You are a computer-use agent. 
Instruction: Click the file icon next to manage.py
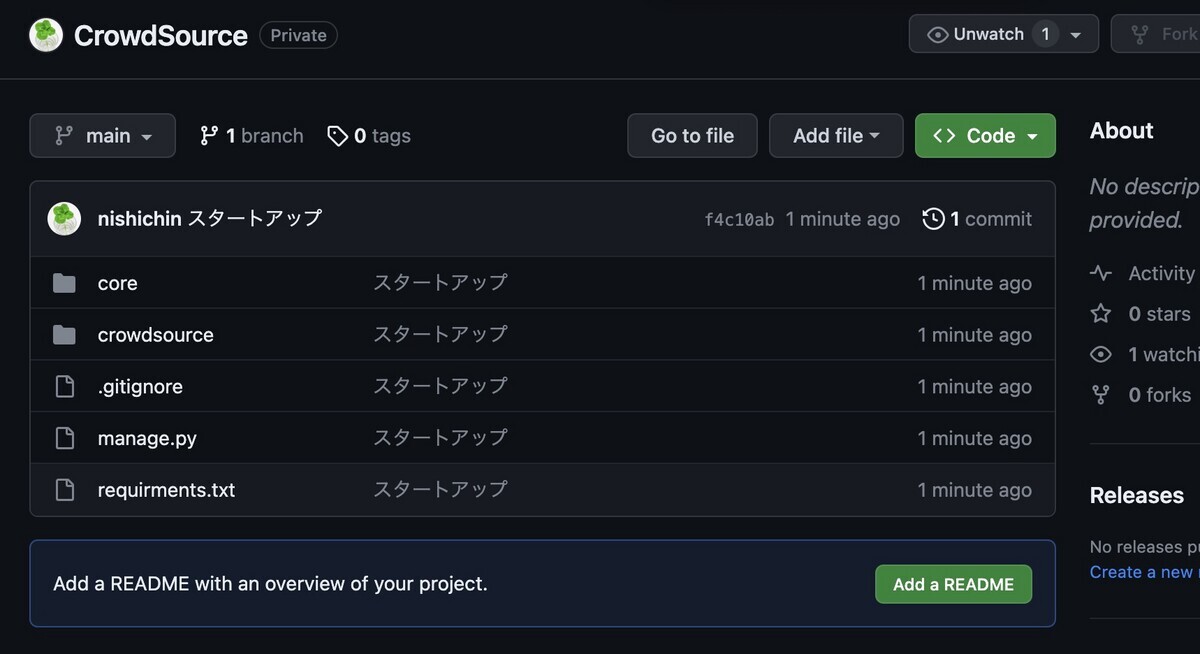click(64, 437)
